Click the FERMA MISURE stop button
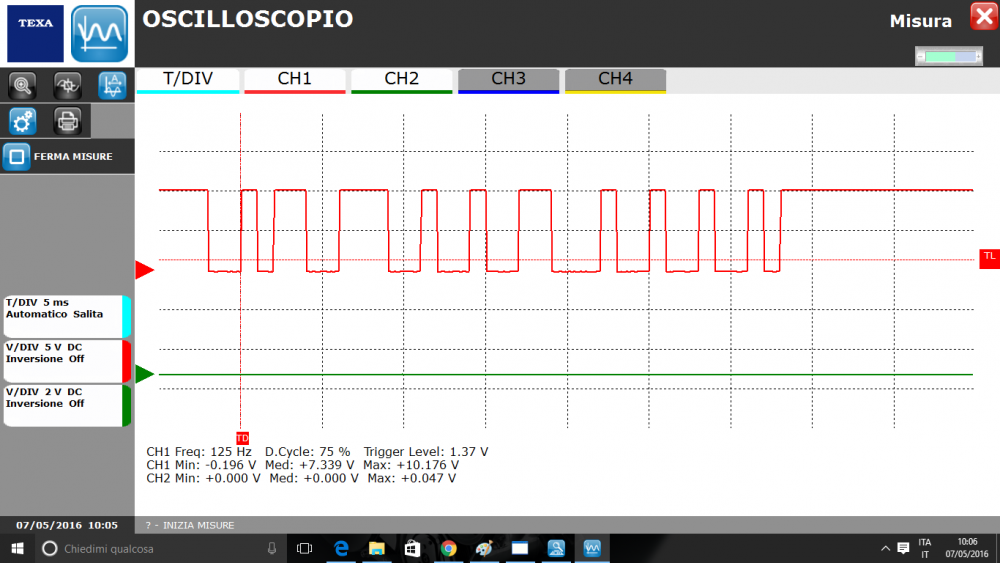This screenshot has height=563, width=1000. pyautogui.click(x=60, y=157)
